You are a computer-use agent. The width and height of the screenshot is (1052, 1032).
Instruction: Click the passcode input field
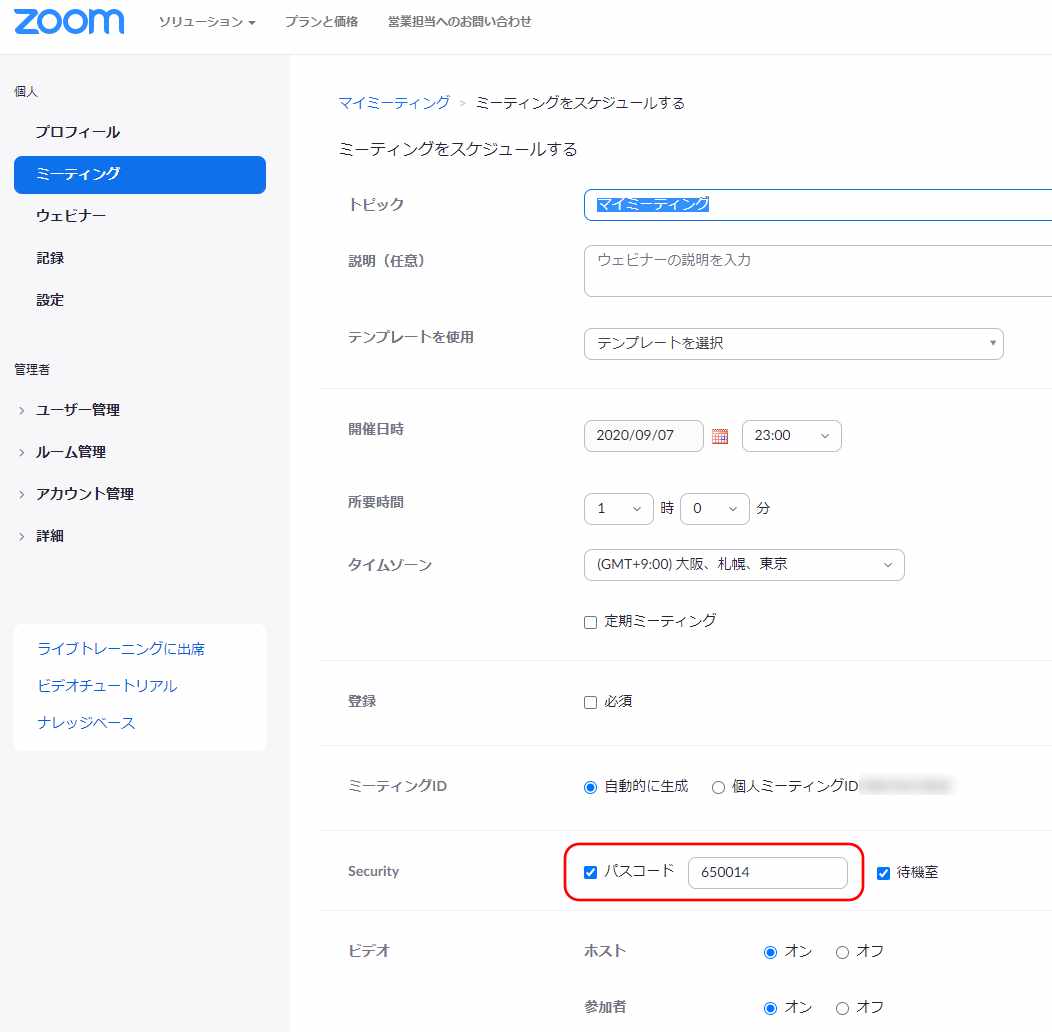point(767,873)
